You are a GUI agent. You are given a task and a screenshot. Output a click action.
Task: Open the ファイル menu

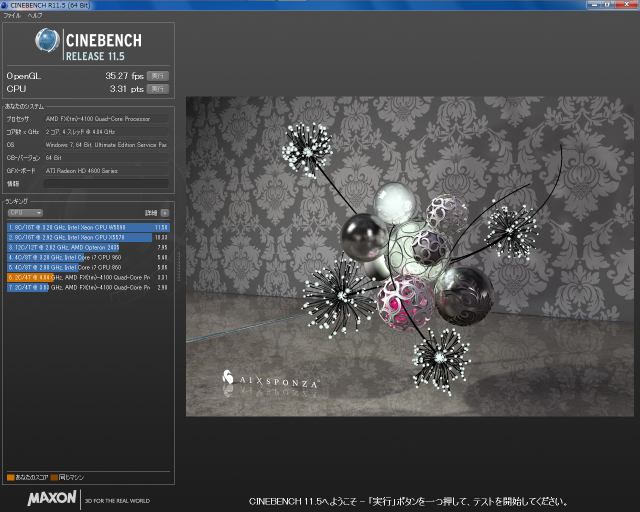pos(12,16)
